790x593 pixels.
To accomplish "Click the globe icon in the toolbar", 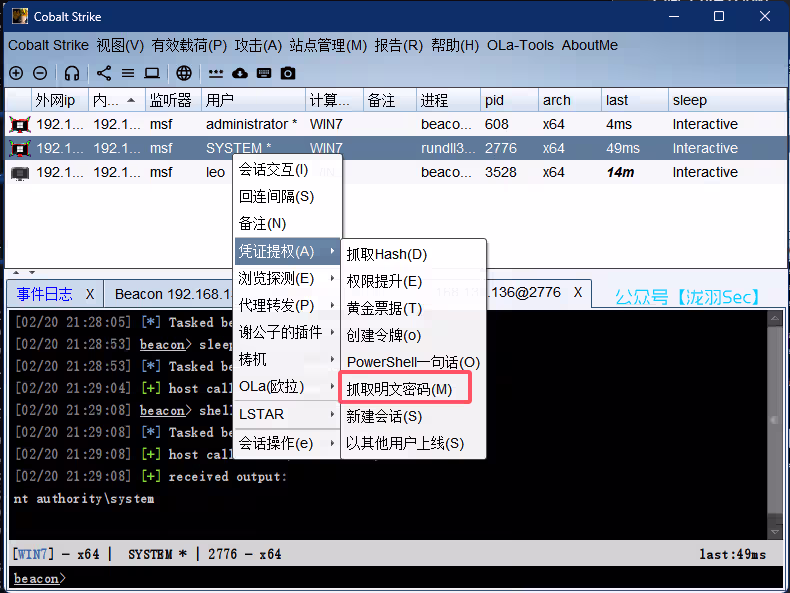I will click(x=184, y=73).
